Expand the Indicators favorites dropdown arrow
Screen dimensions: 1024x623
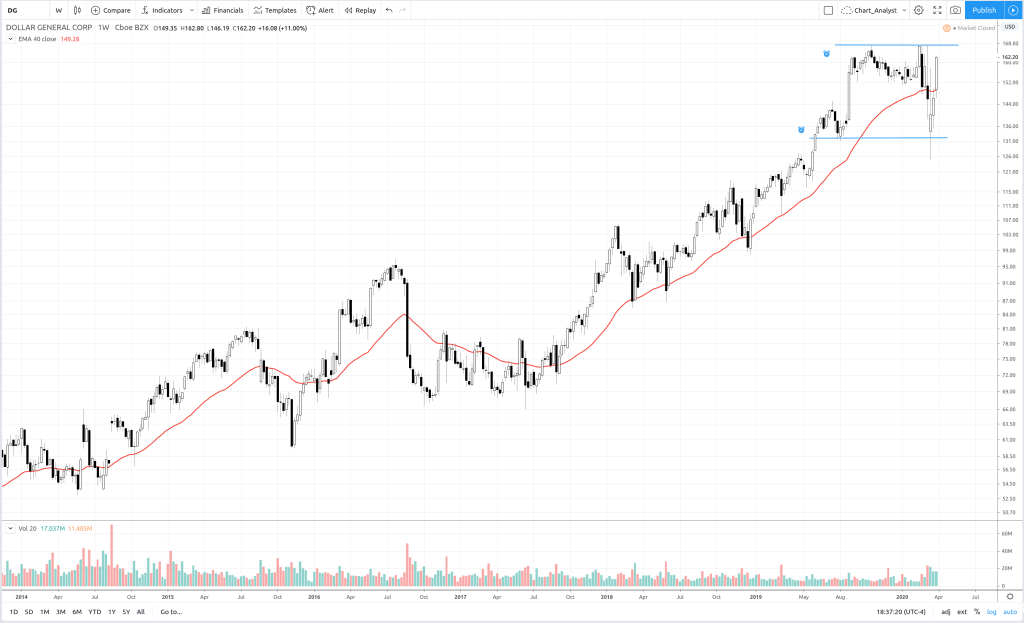click(189, 10)
